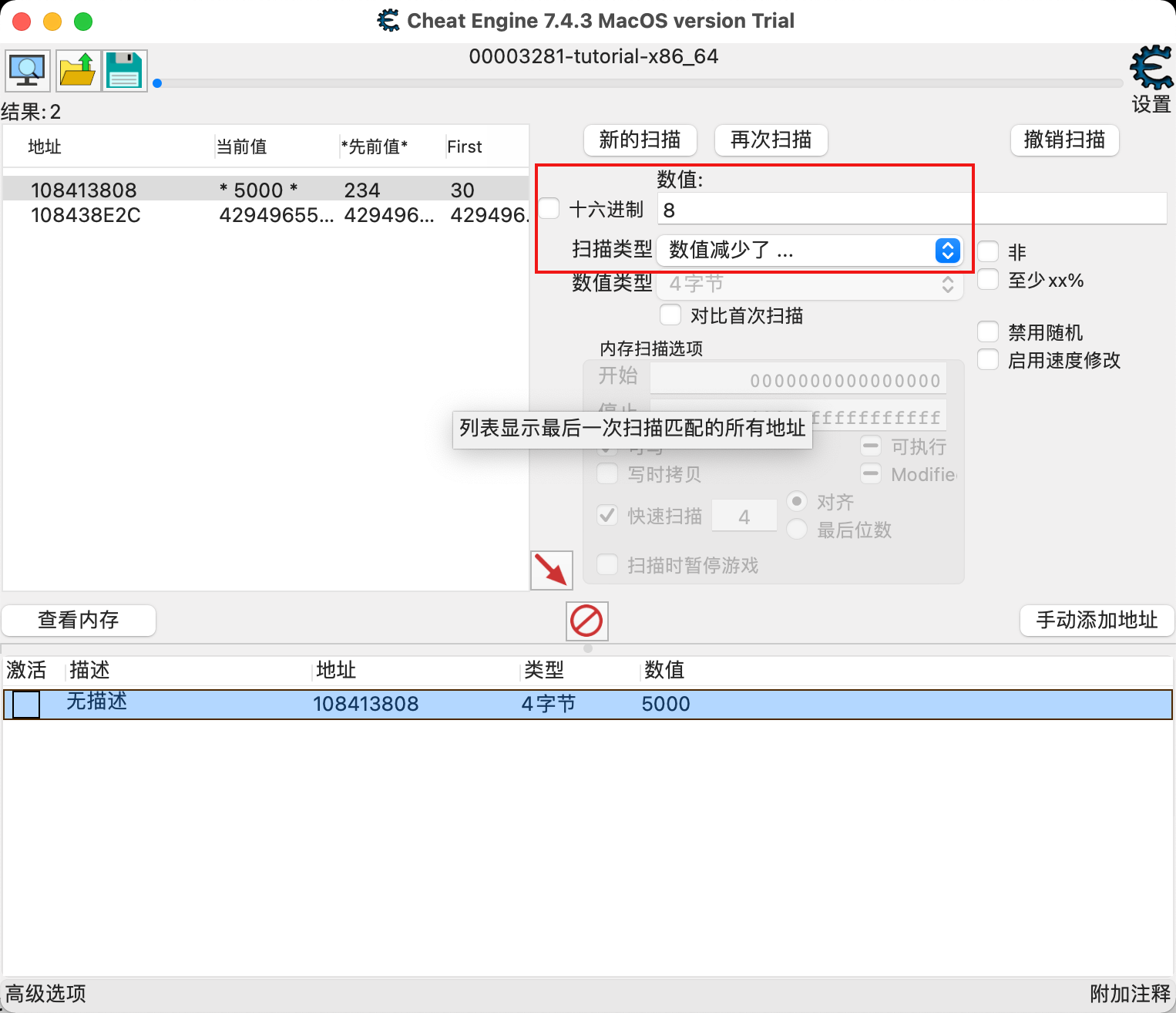Enable 禁用随机
The height and width of the screenshot is (1013, 1176).
click(987, 331)
